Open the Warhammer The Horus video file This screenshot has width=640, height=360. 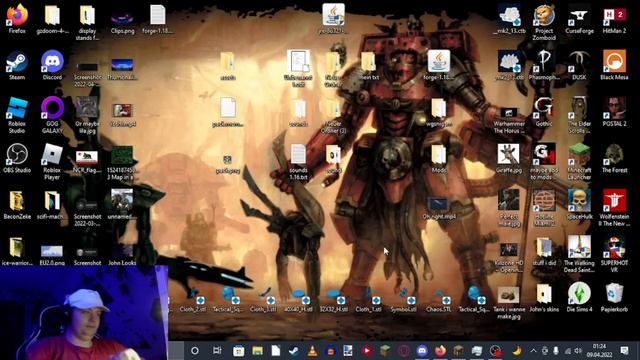pos(509,119)
